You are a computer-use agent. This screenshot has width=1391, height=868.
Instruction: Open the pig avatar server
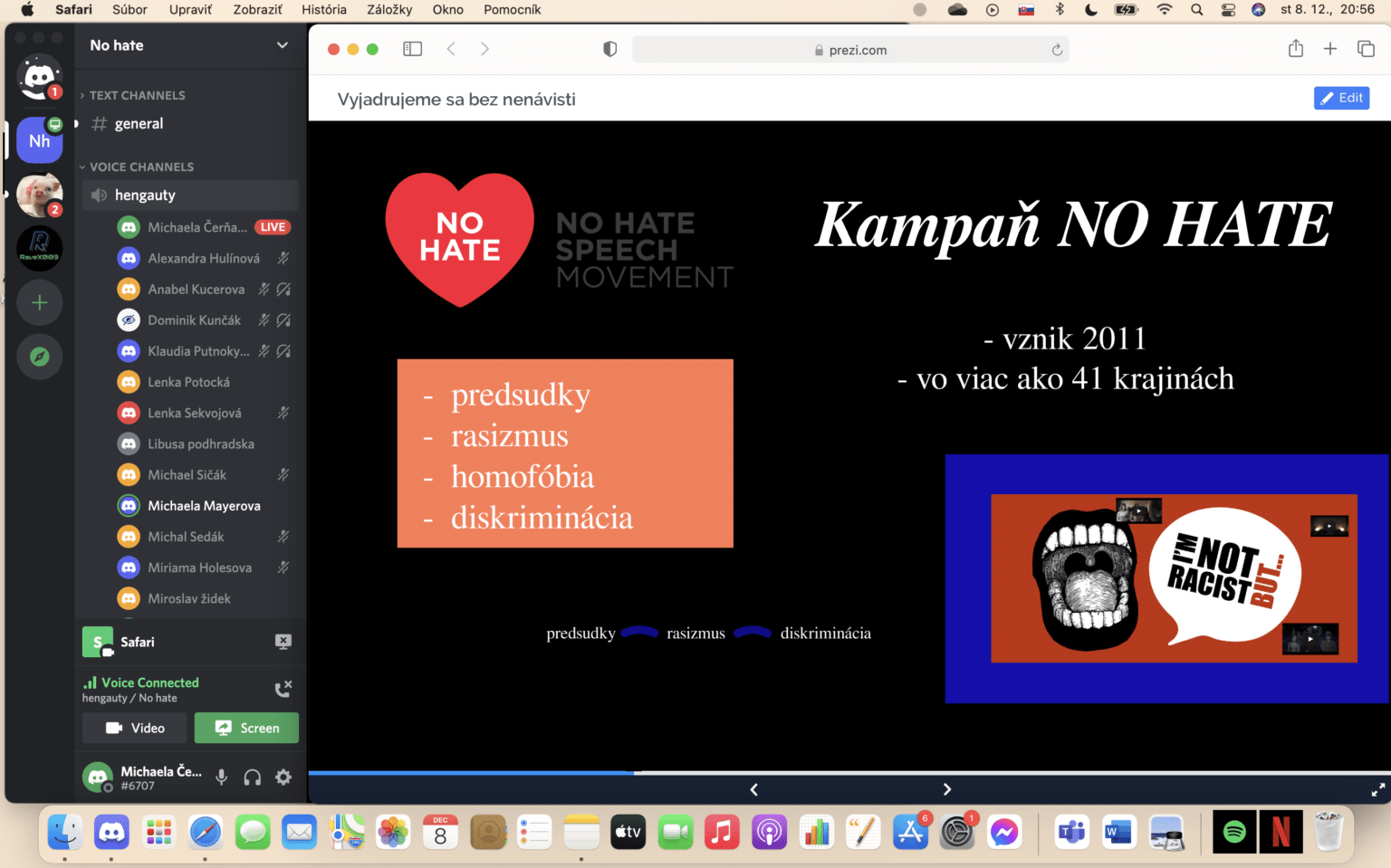[39, 195]
